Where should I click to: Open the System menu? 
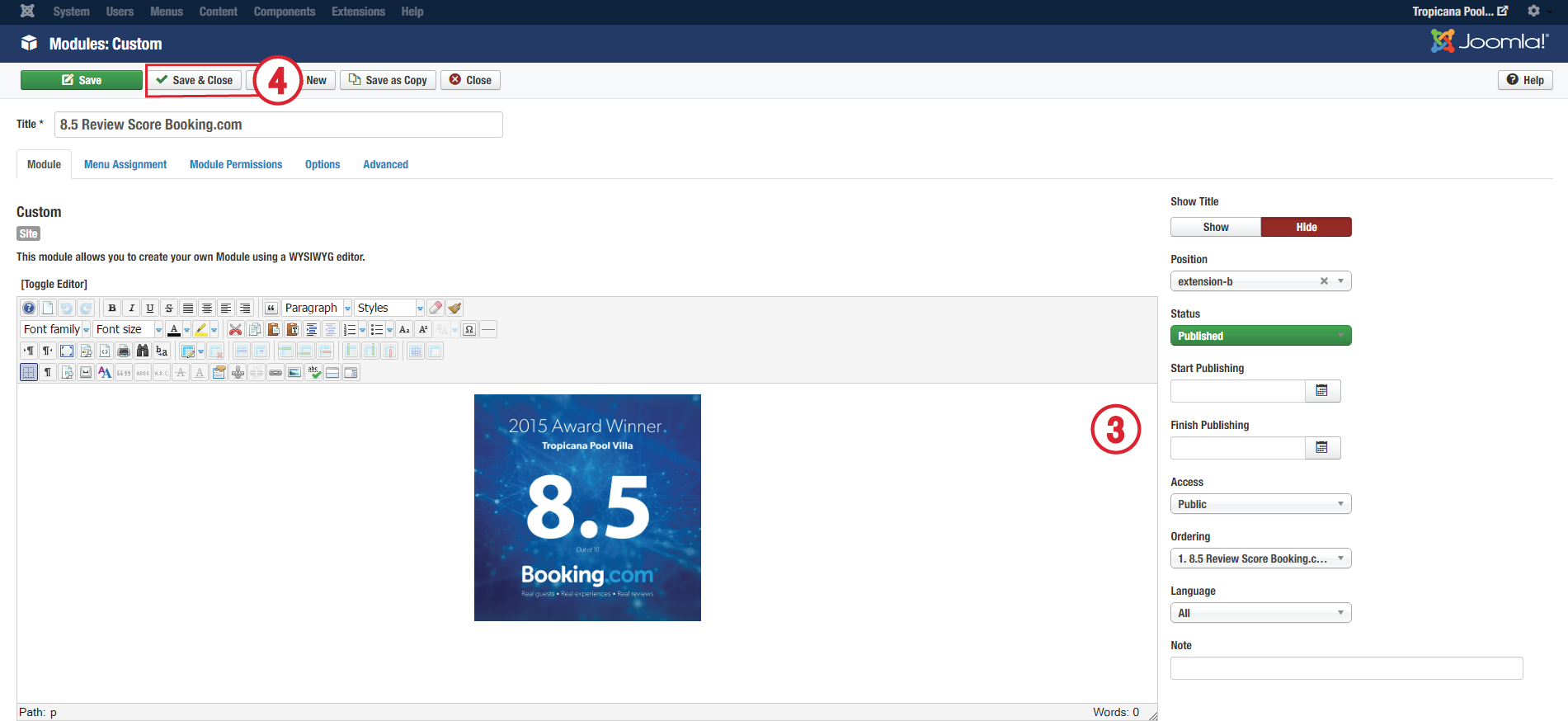click(x=71, y=12)
